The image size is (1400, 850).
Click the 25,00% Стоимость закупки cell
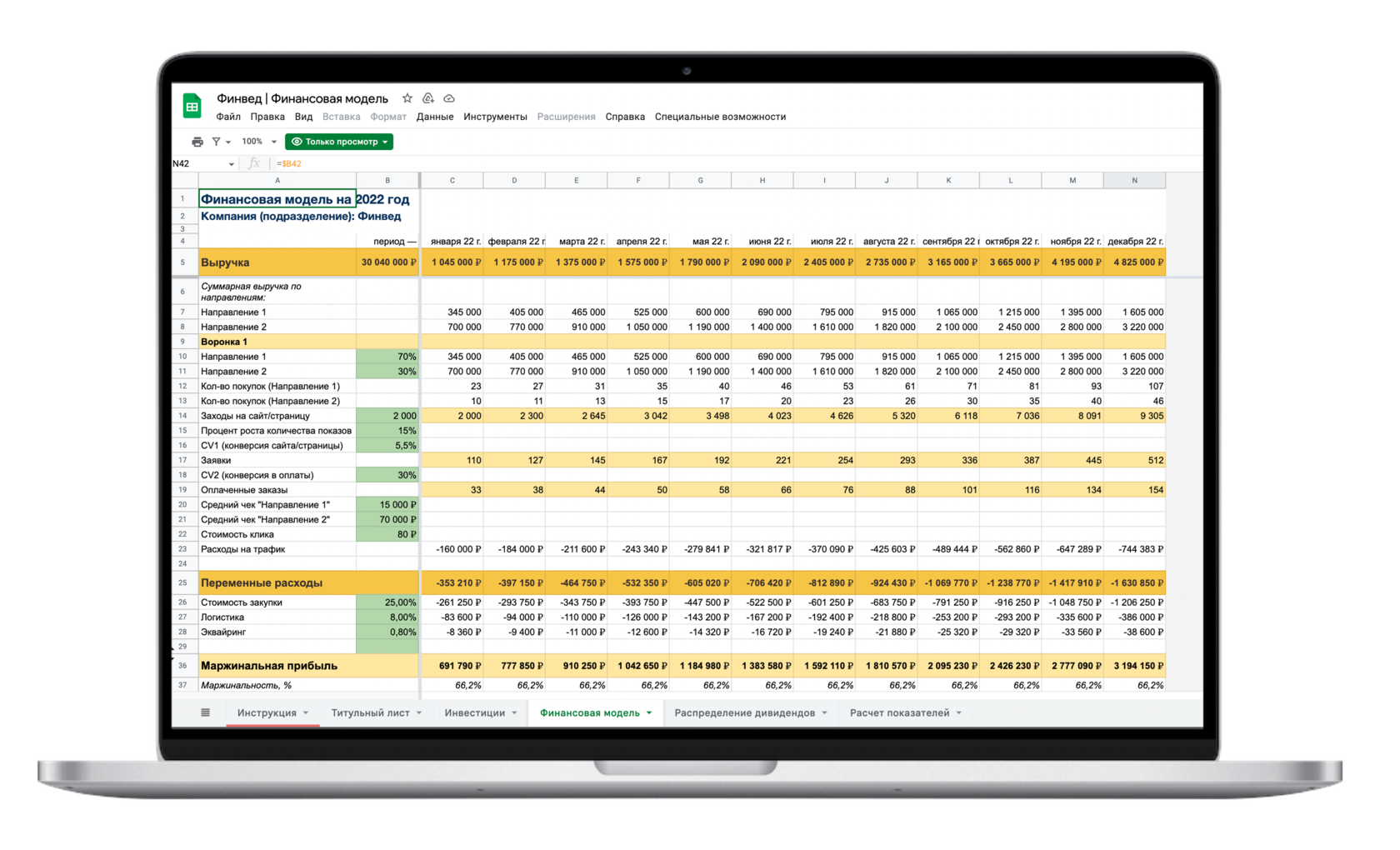click(x=387, y=602)
